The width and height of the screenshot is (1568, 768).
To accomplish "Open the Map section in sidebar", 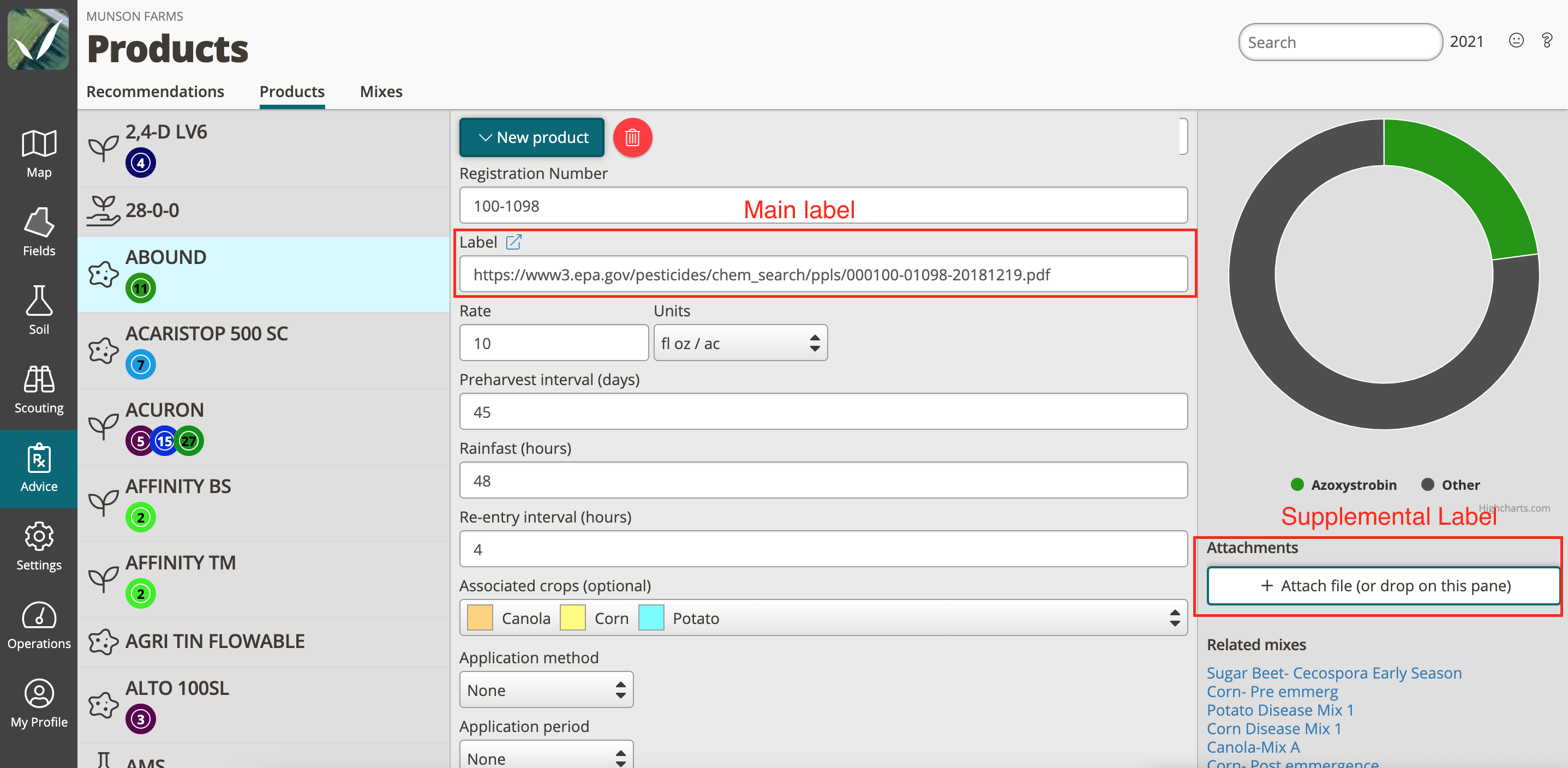I will tap(39, 154).
